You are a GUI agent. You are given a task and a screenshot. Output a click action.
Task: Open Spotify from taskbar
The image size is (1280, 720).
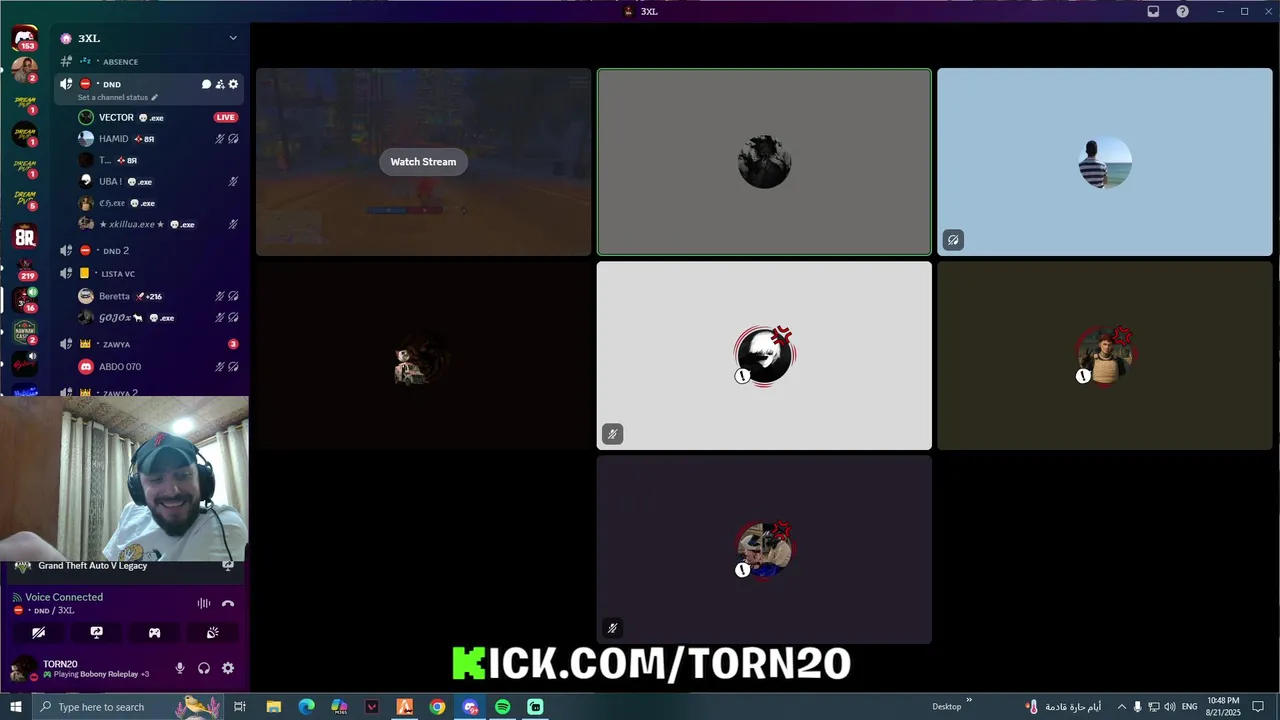(x=503, y=707)
